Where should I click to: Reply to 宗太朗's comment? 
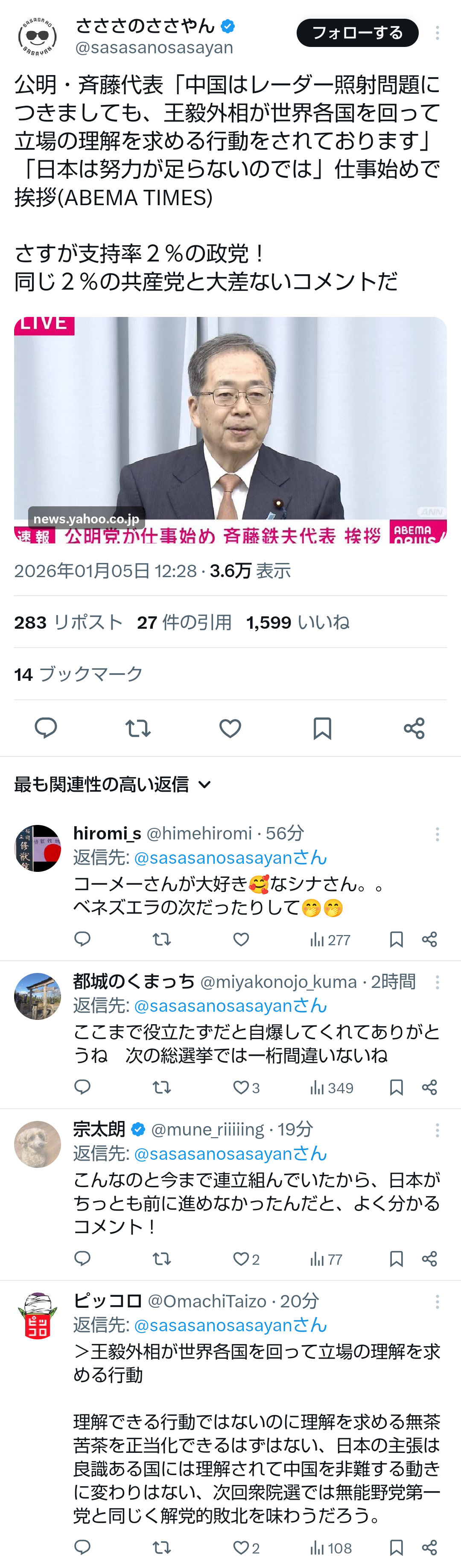82,1259
